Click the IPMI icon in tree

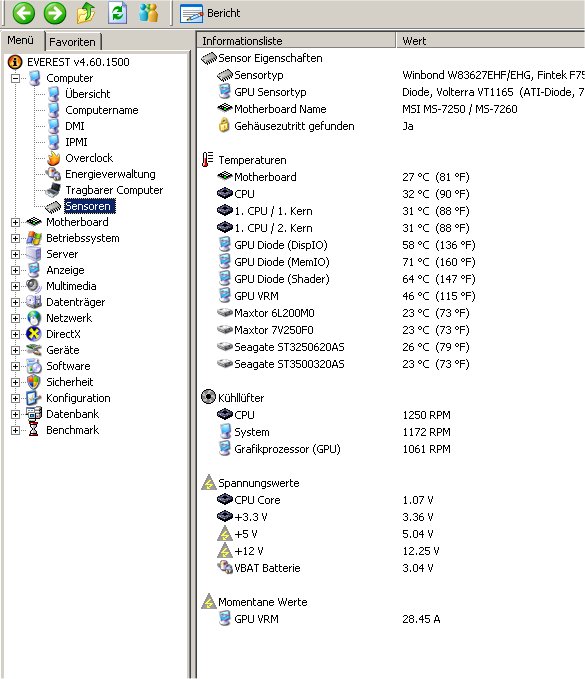(54, 142)
